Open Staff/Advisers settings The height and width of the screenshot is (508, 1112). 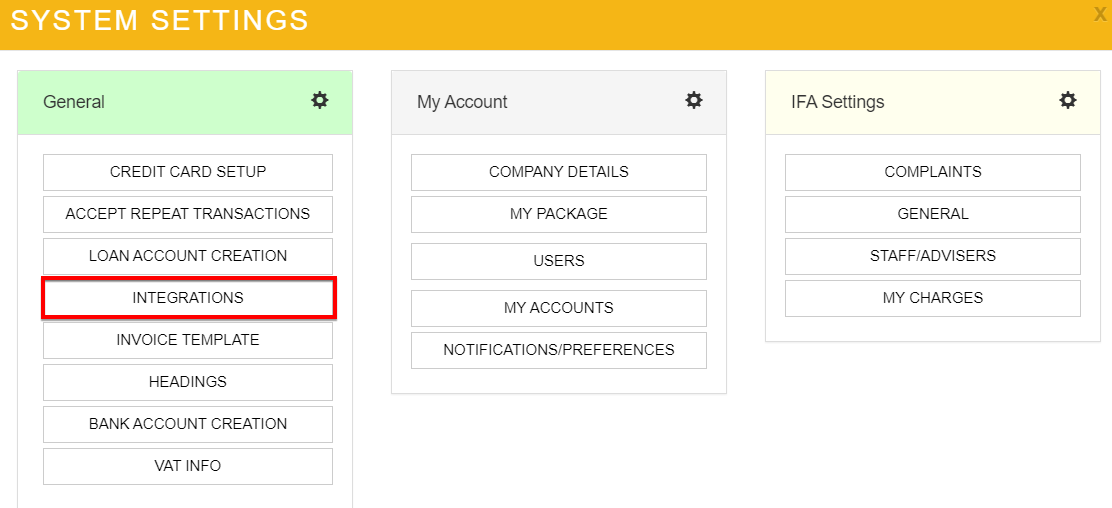[x=933, y=256]
